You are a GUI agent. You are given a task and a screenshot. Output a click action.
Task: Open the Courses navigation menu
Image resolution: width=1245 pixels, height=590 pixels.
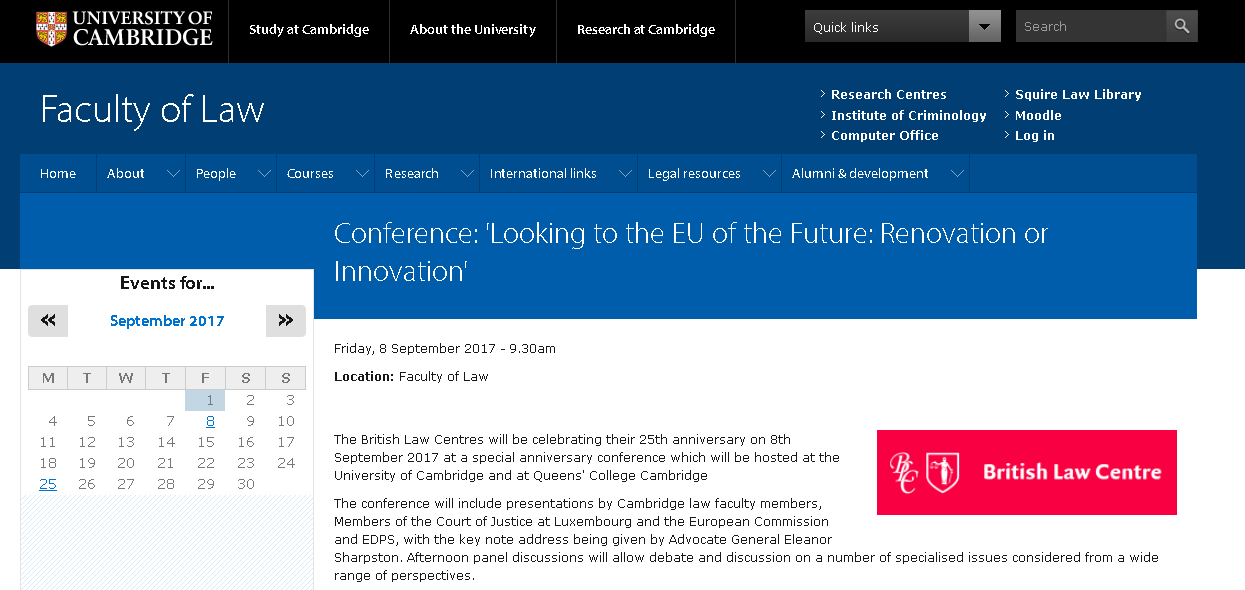tap(310, 174)
